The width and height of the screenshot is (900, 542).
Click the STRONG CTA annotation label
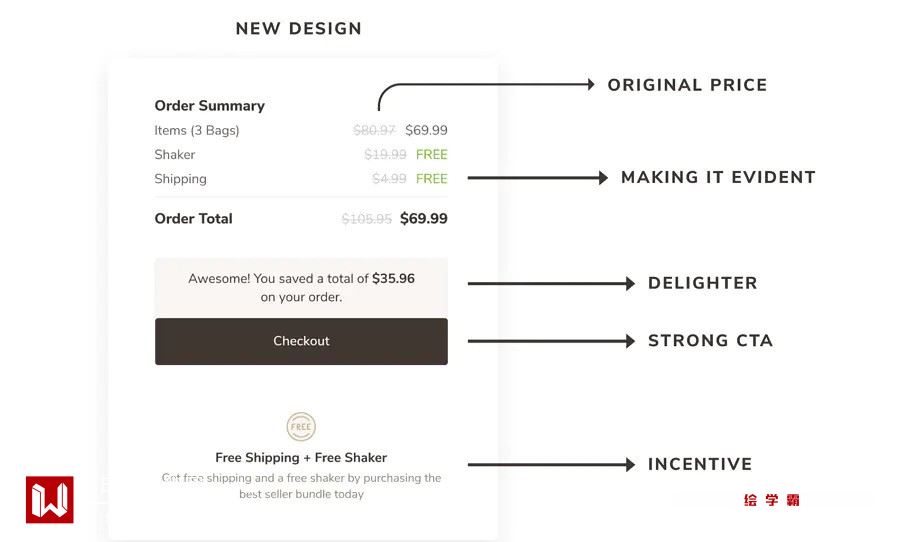710,341
